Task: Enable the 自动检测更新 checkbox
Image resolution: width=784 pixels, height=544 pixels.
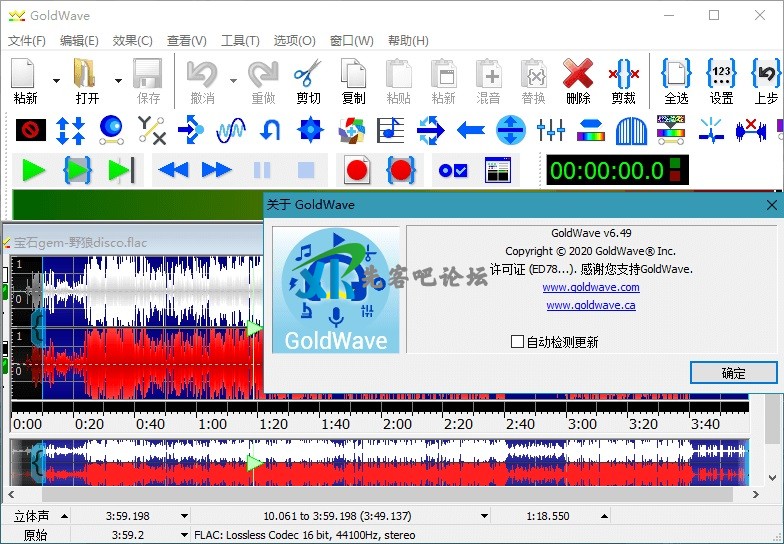Action: (x=517, y=342)
